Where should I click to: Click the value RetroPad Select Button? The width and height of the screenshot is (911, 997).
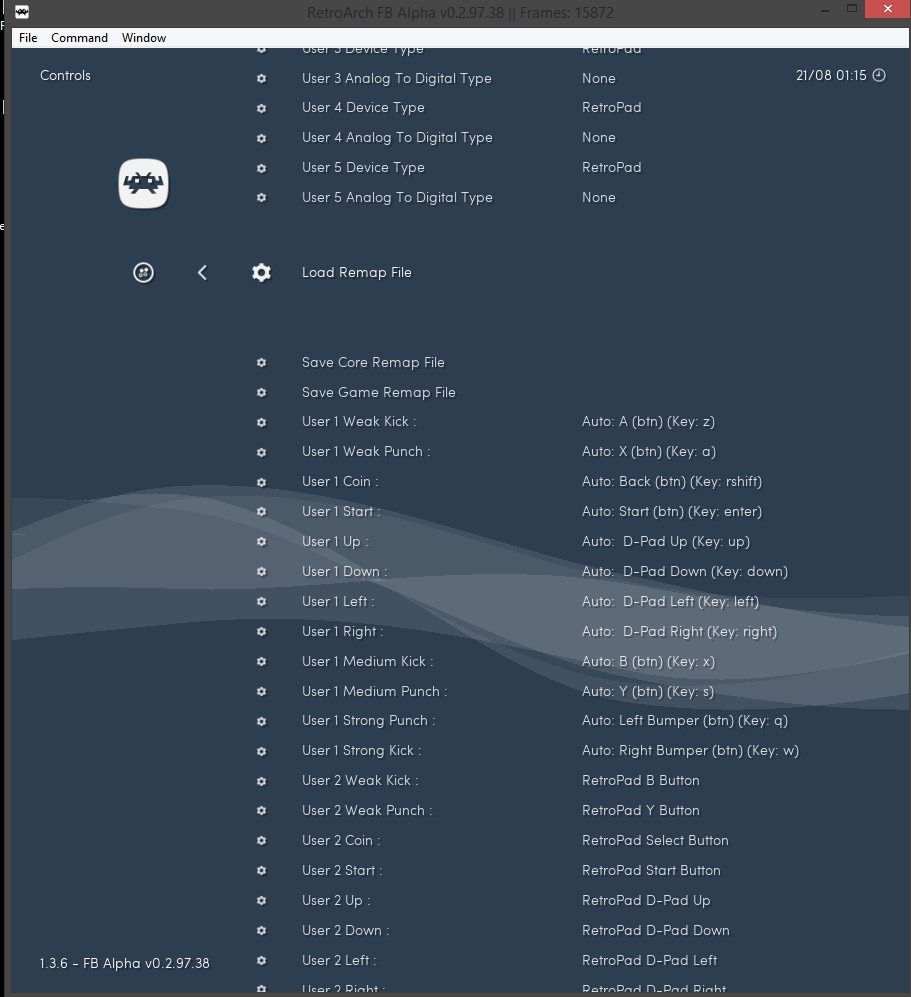click(655, 840)
